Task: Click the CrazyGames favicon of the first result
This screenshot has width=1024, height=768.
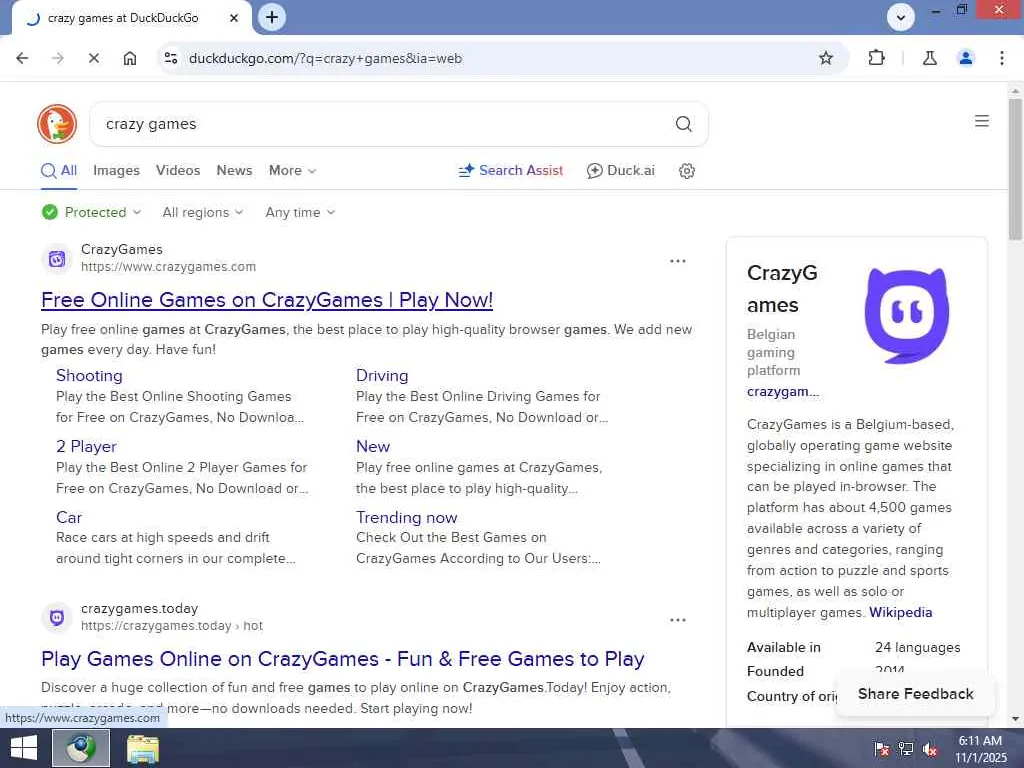Action: click(x=57, y=259)
